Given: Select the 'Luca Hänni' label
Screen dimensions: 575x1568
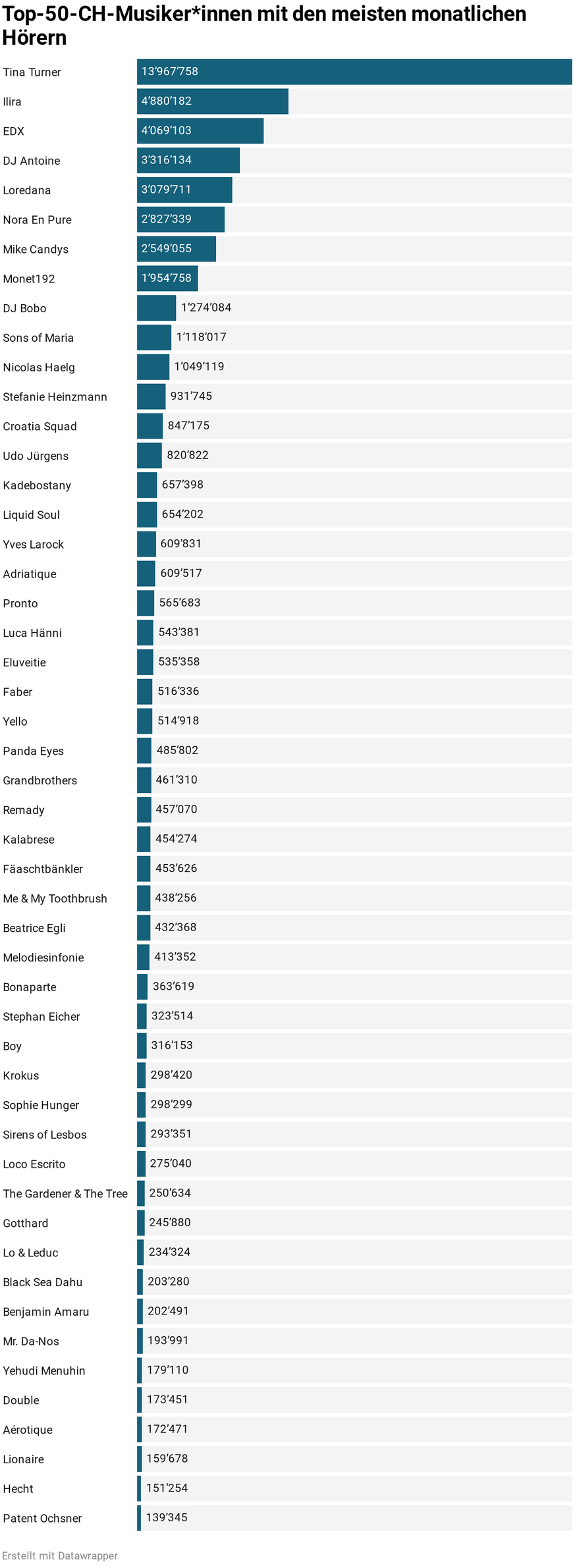Looking at the screenshot, I should tap(32, 633).
